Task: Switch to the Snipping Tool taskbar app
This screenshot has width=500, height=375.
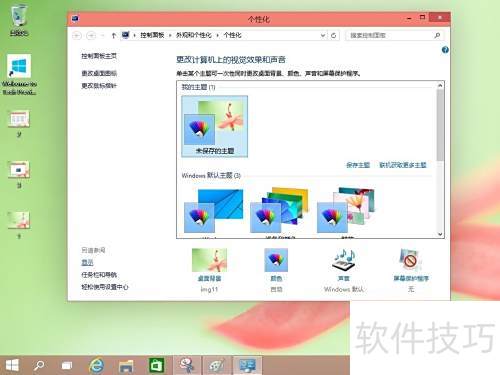Action: pos(187,365)
